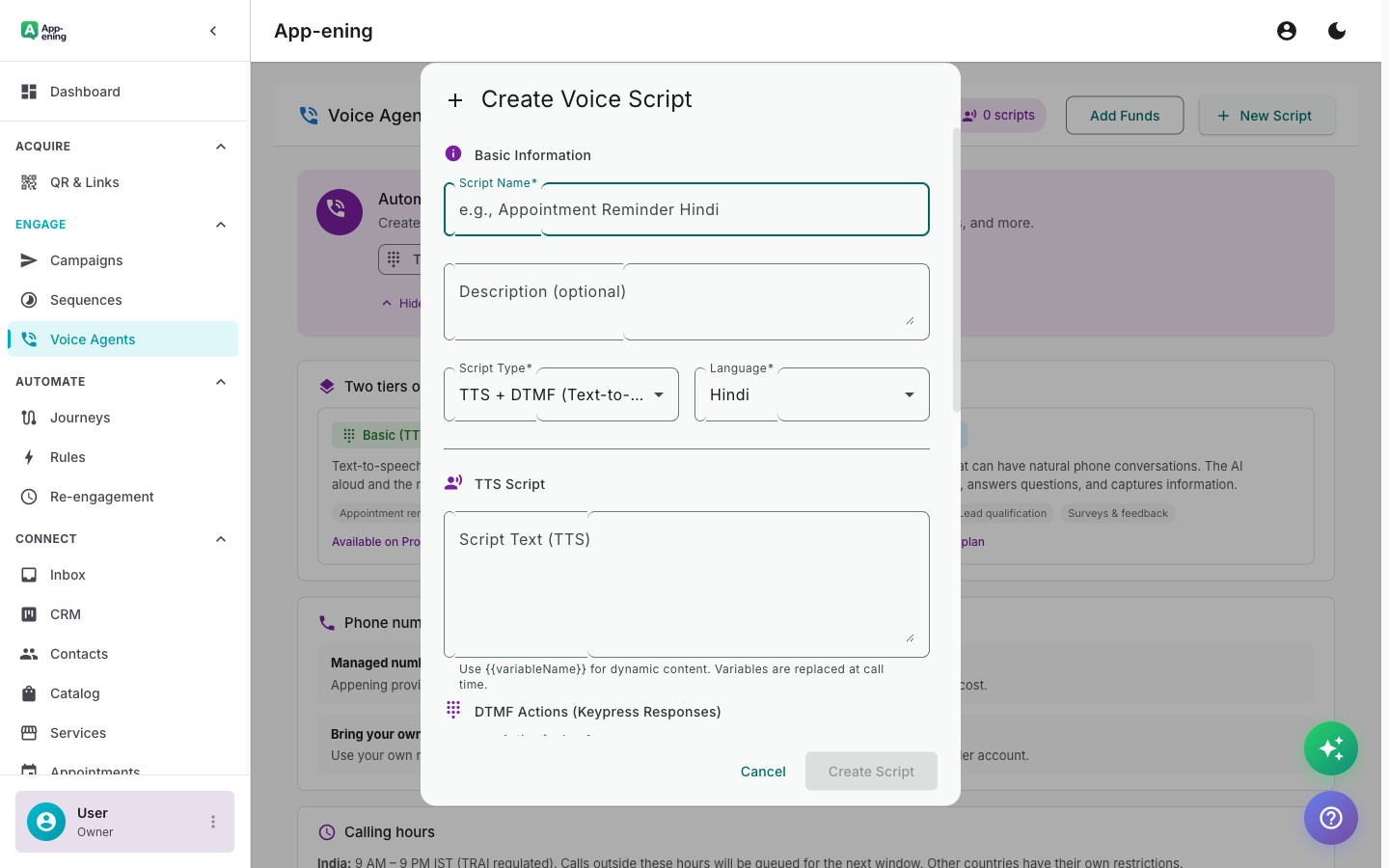Click the Script Name input field
The width and height of the screenshot is (1389, 868).
tap(686, 209)
